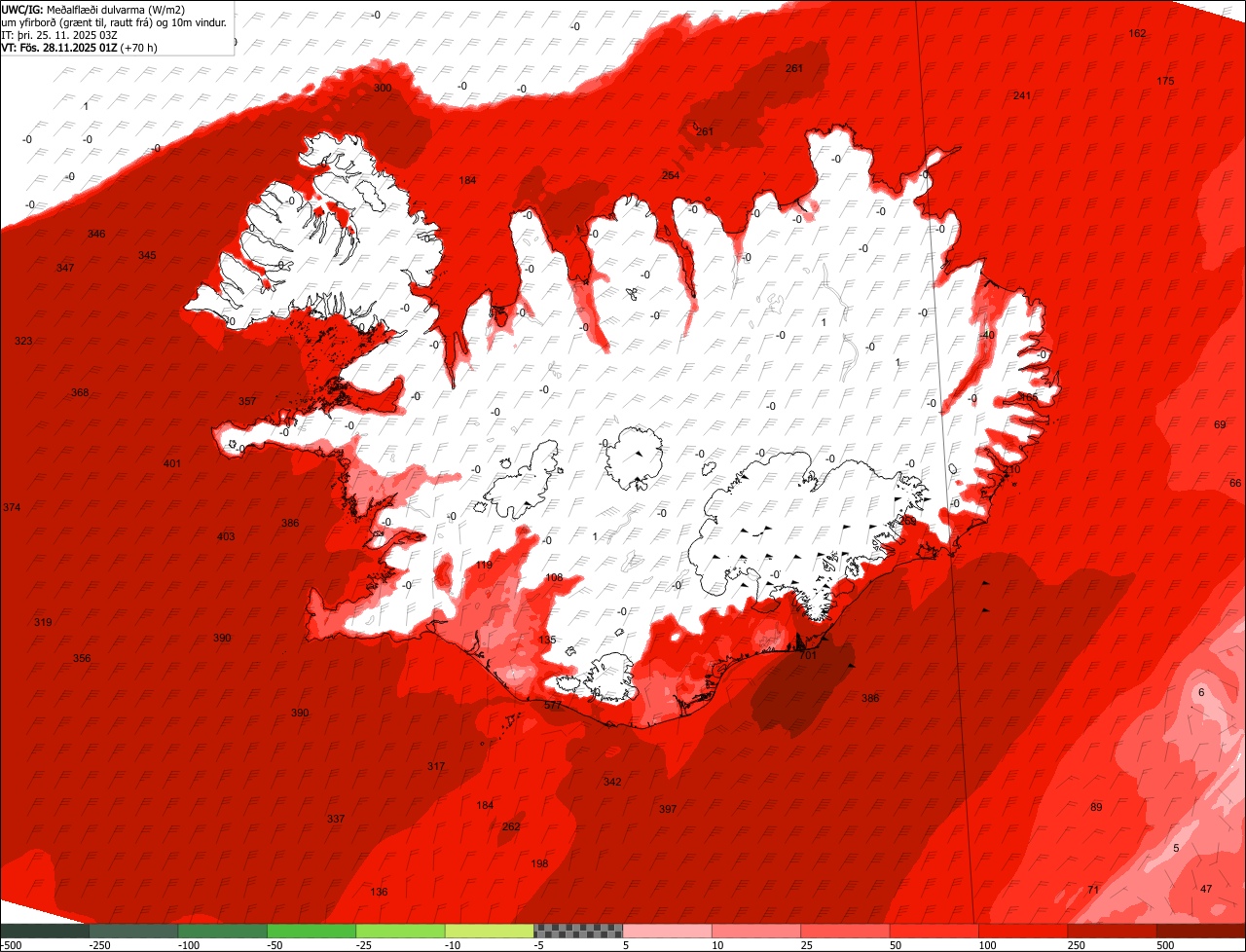Click the '162' value on the map

pyautogui.click(x=1137, y=33)
